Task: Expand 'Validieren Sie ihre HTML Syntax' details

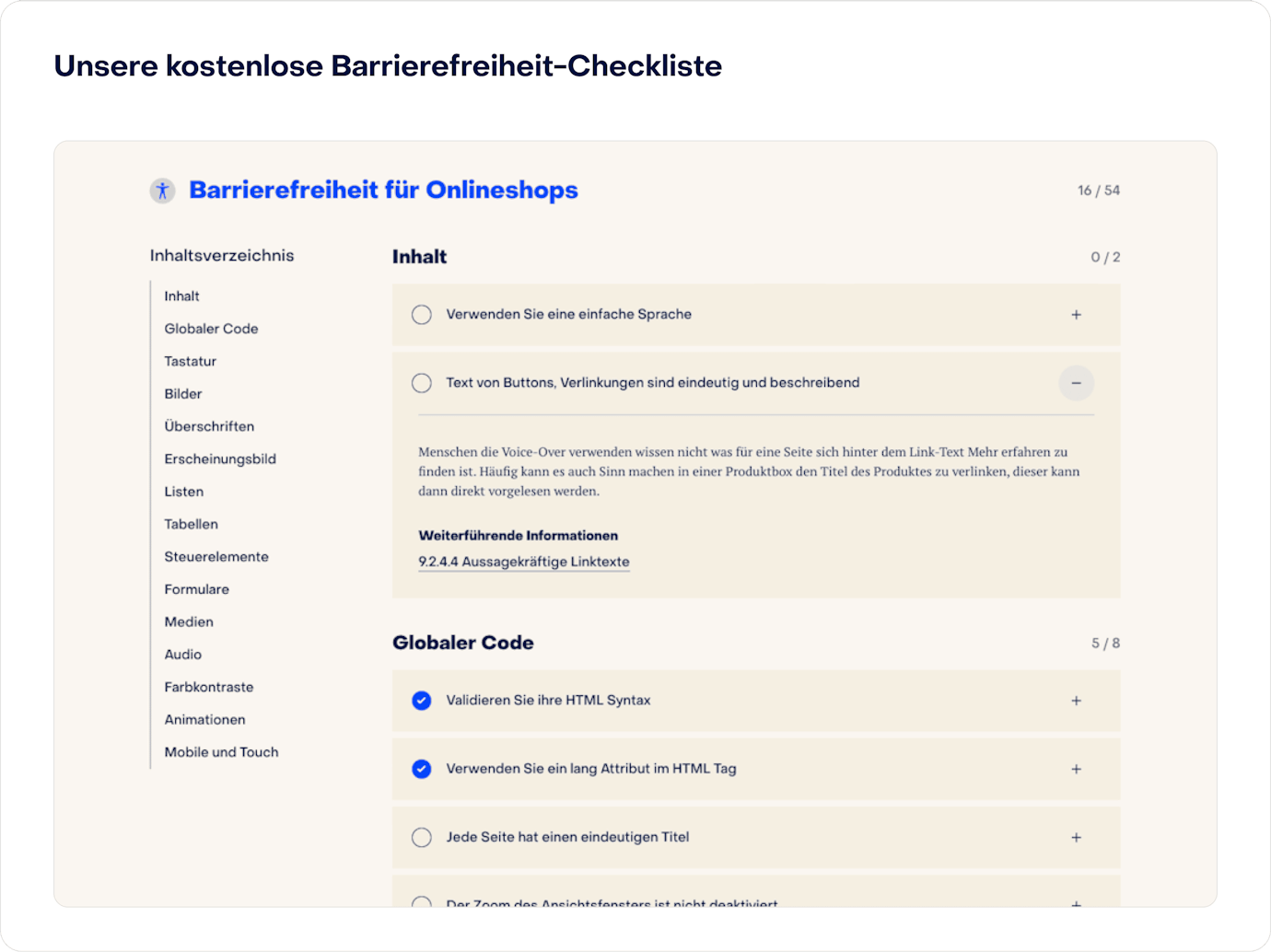Action: click(x=1076, y=701)
